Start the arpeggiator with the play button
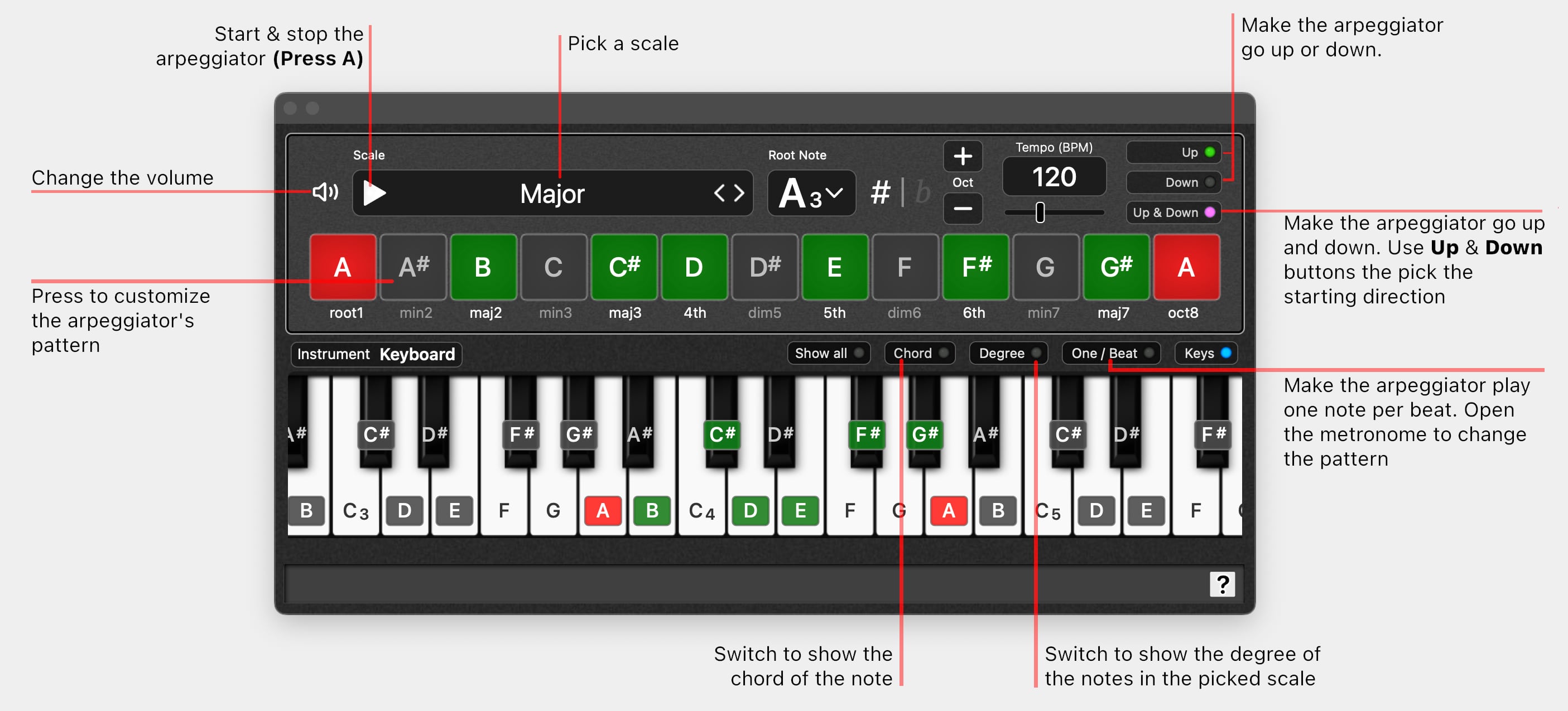Screen dimensions: 1568x711 [x=374, y=194]
